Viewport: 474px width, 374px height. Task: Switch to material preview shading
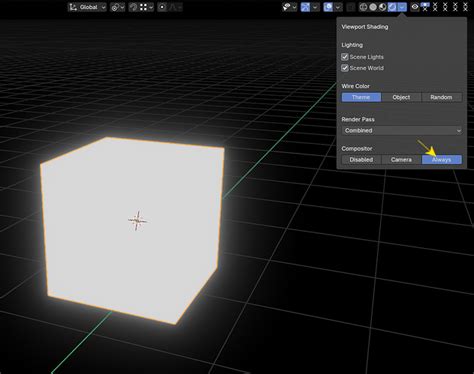click(x=383, y=7)
